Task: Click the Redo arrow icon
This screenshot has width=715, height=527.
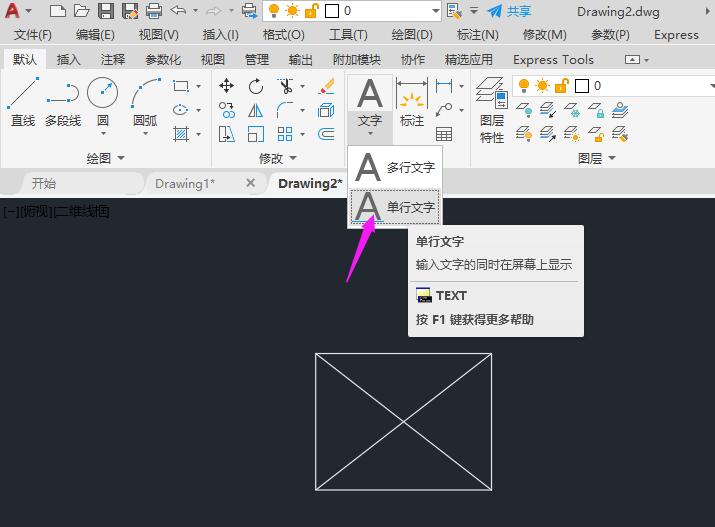Action: [x=214, y=10]
